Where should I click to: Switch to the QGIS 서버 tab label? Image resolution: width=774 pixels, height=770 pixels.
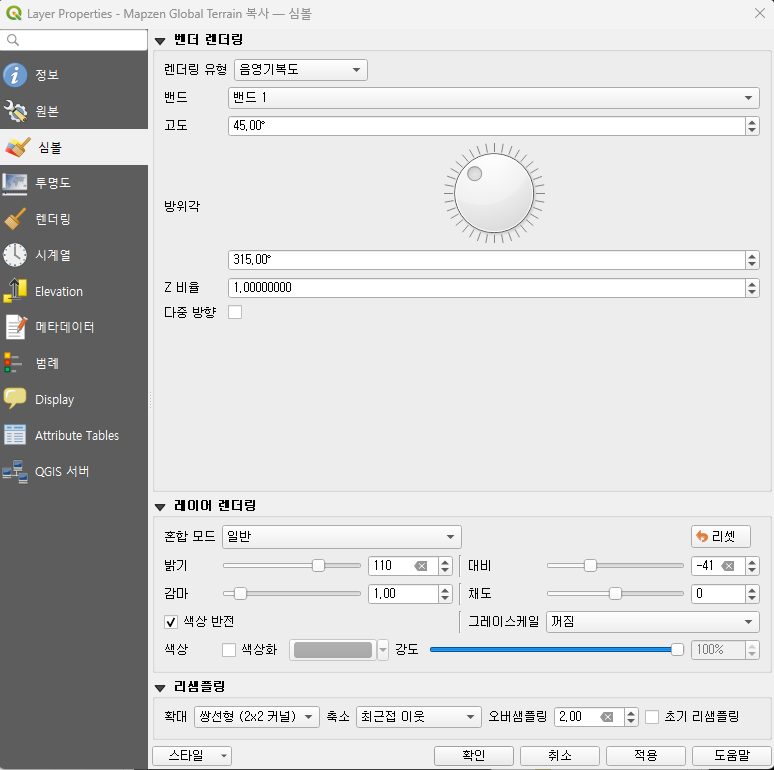(x=62, y=471)
